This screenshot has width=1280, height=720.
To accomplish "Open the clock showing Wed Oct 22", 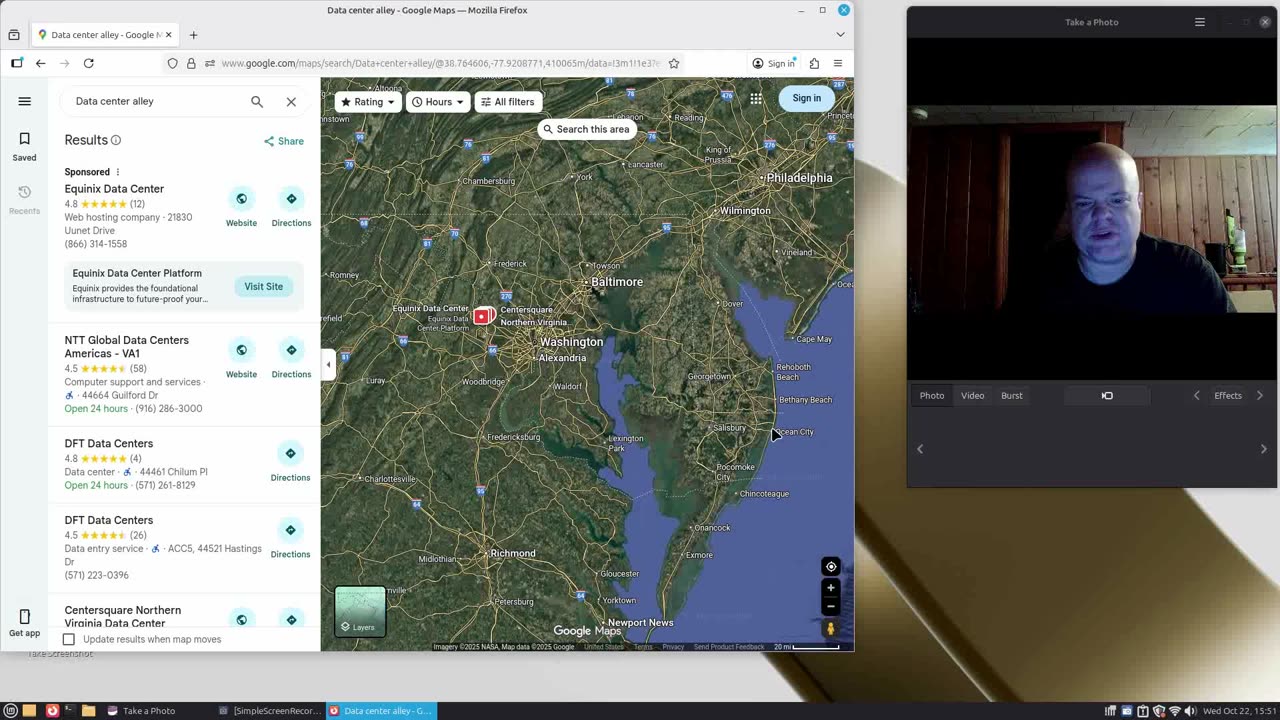I will click(x=1239, y=711).
